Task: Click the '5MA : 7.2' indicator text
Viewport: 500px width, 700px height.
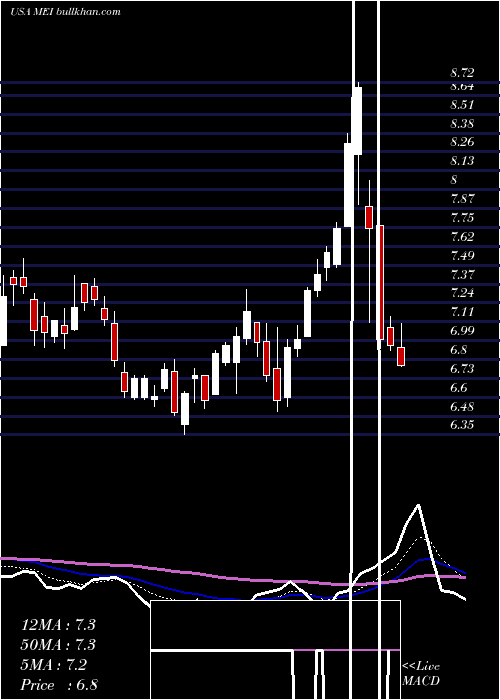Action: pos(54,665)
